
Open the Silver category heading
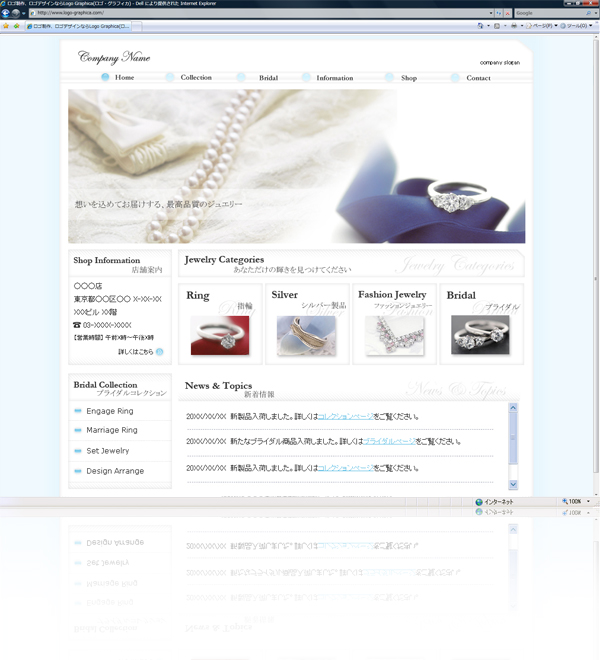click(285, 295)
